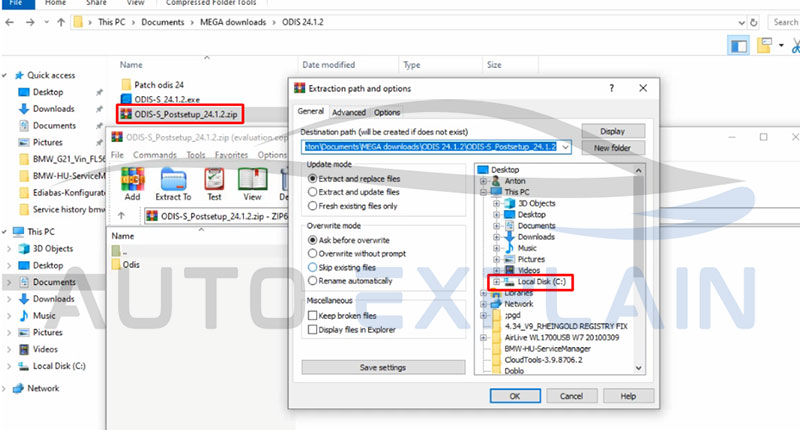Open WinRAR Favorites menu
The width and height of the screenshot is (800, 430).
(231, 155)
